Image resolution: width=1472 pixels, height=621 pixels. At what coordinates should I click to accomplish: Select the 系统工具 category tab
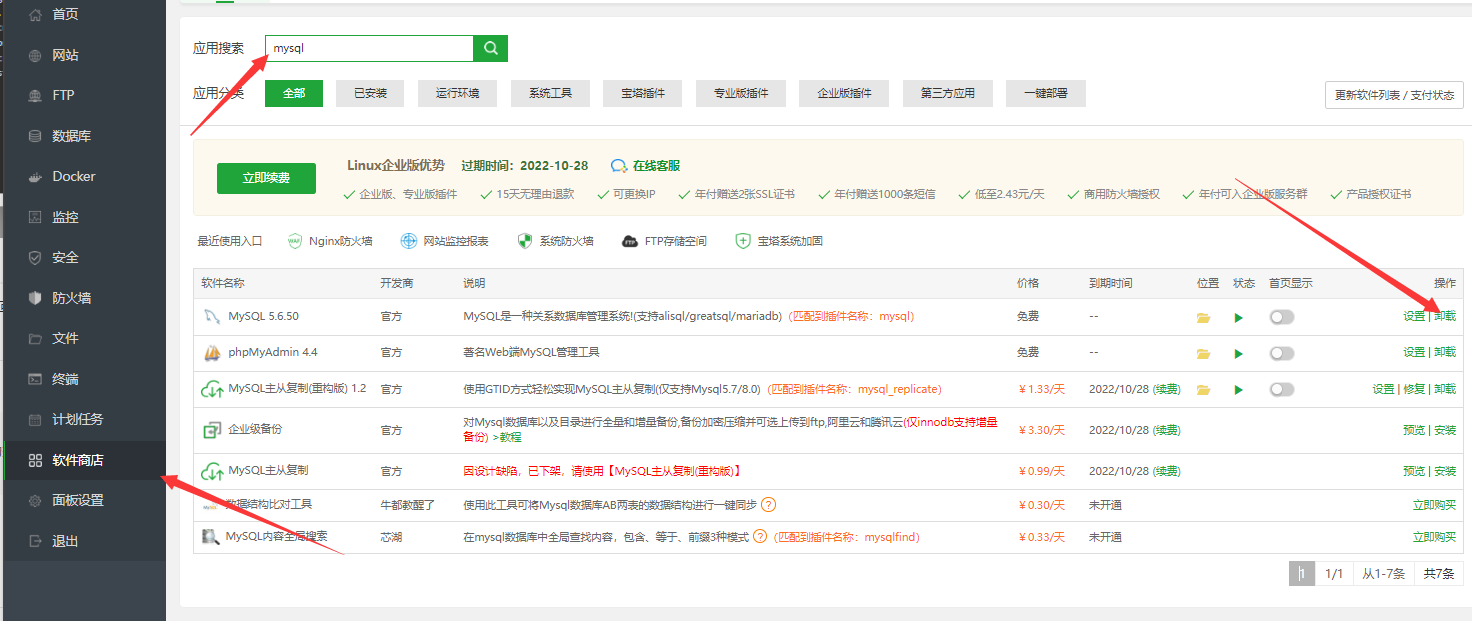pyautogui.click(x=549, y=93)
